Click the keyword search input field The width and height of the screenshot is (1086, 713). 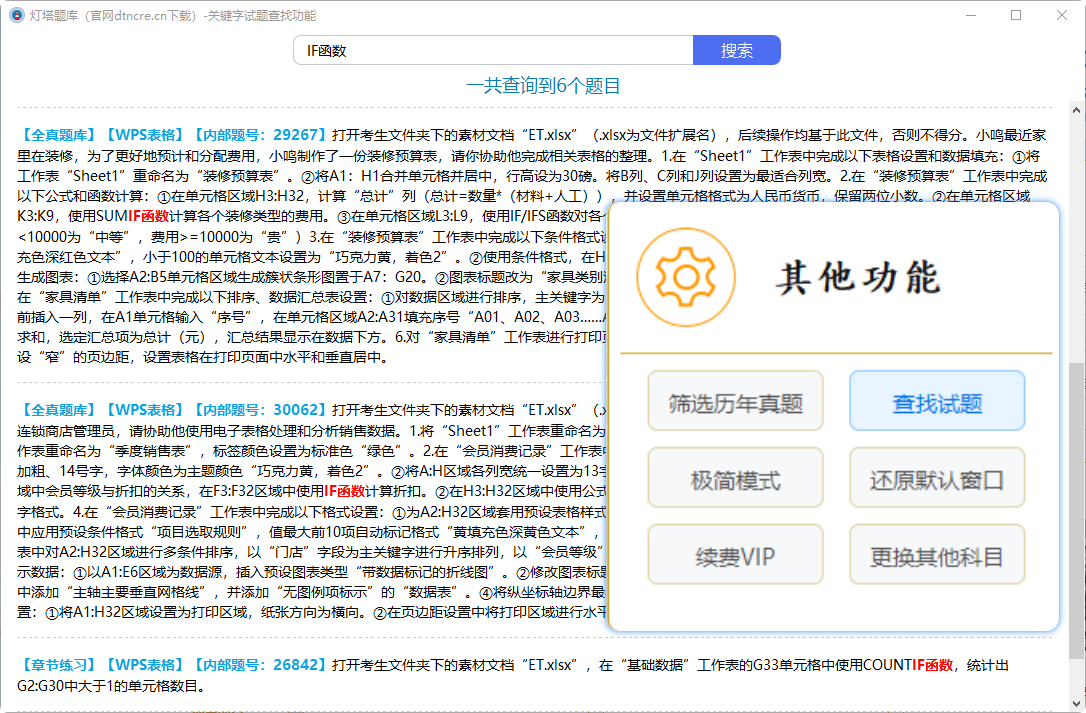tap(493, 50)
